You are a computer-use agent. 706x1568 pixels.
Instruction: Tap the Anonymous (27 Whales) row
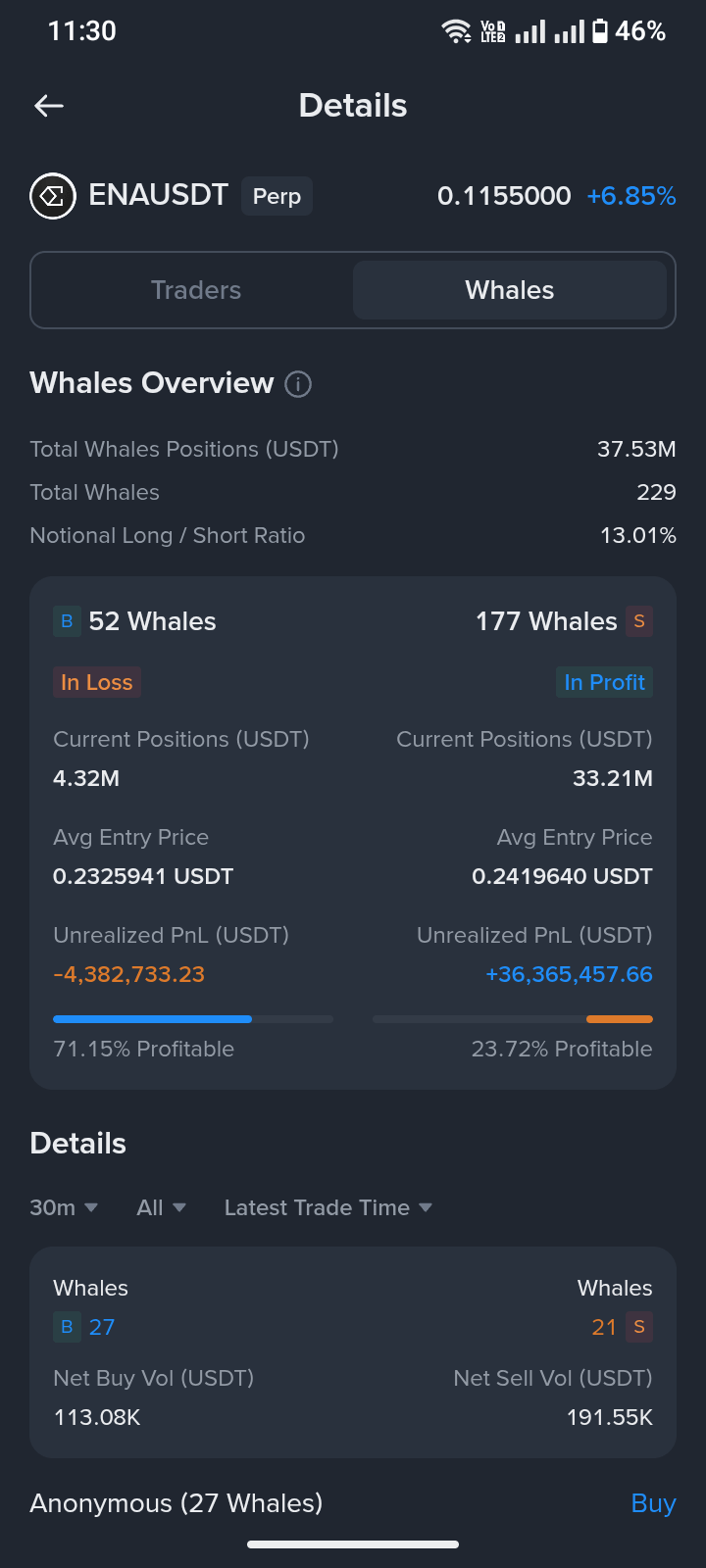[353, 1503]
